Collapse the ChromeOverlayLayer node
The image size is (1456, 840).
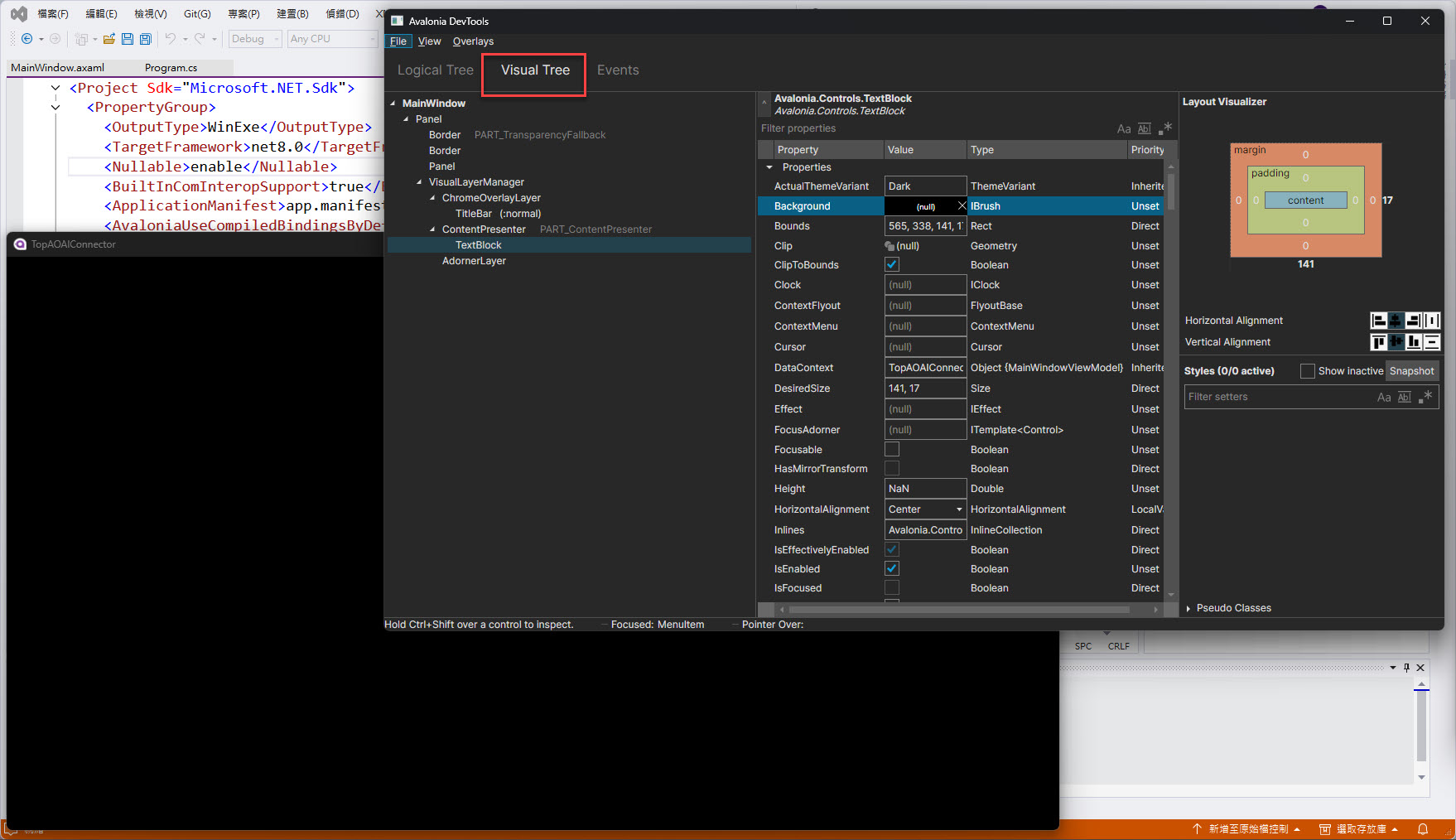point(432,198)
